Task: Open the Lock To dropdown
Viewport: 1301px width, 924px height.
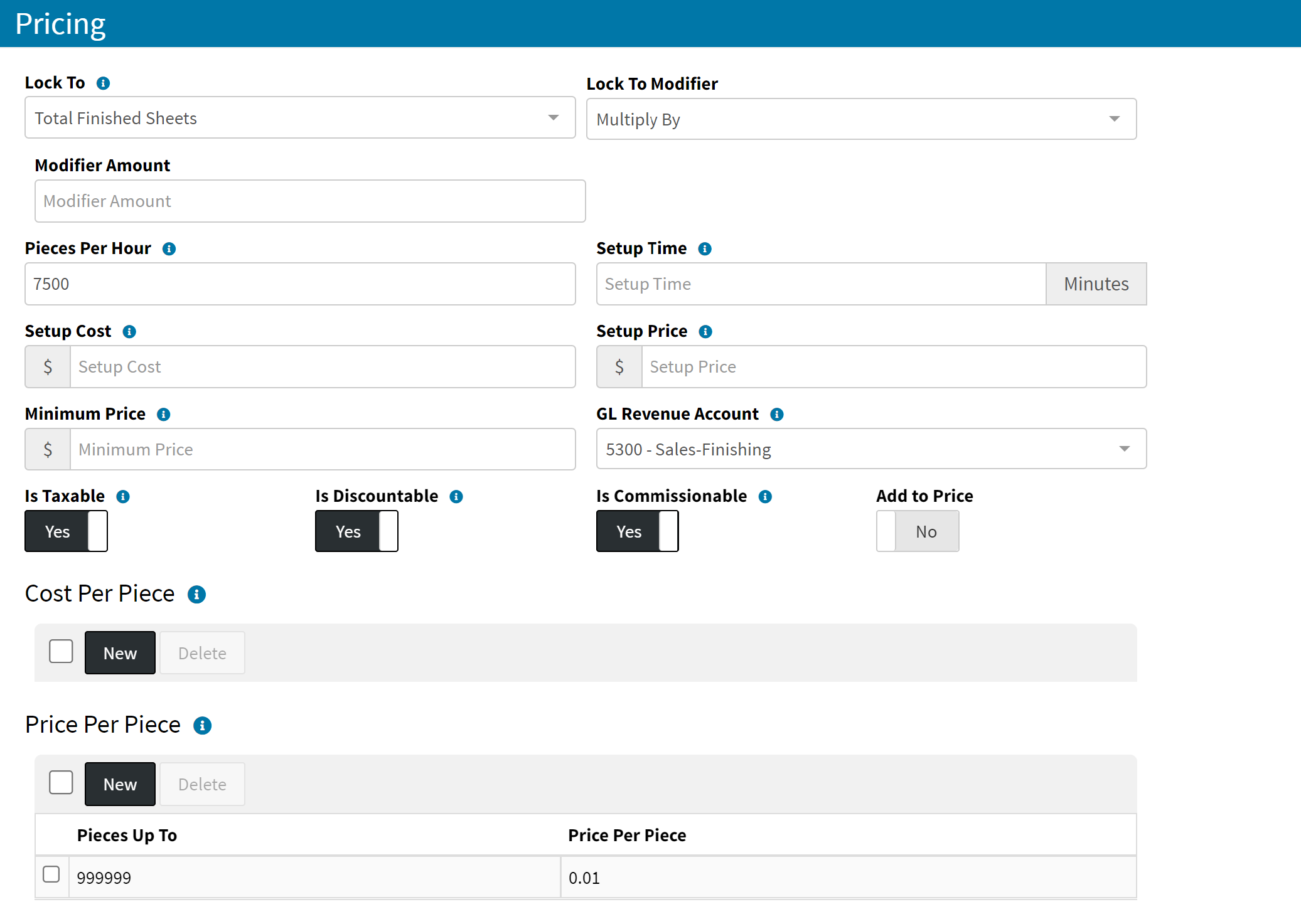Action: click(300, 117)
